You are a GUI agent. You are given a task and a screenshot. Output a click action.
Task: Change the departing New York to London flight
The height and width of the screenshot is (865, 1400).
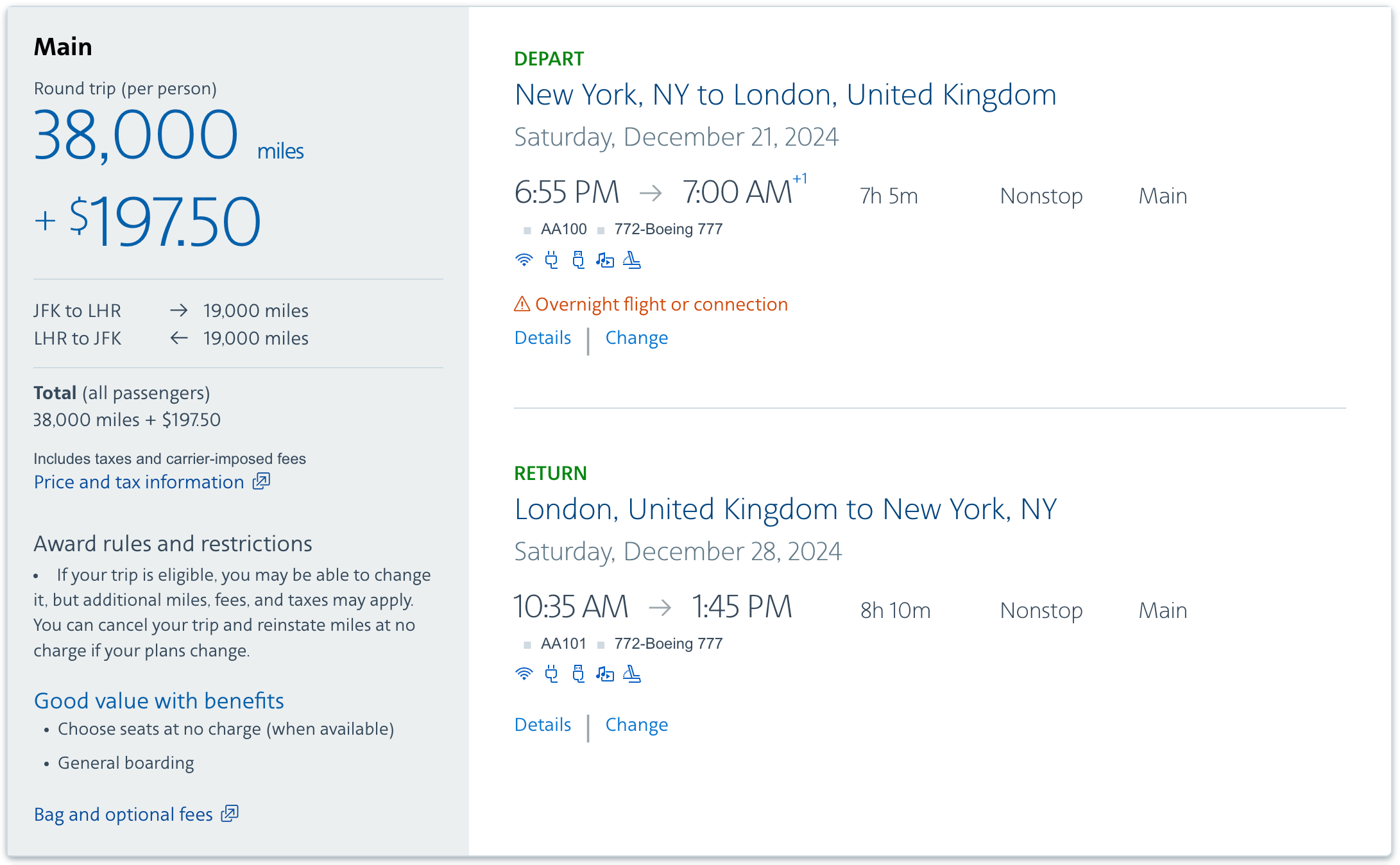636,338
